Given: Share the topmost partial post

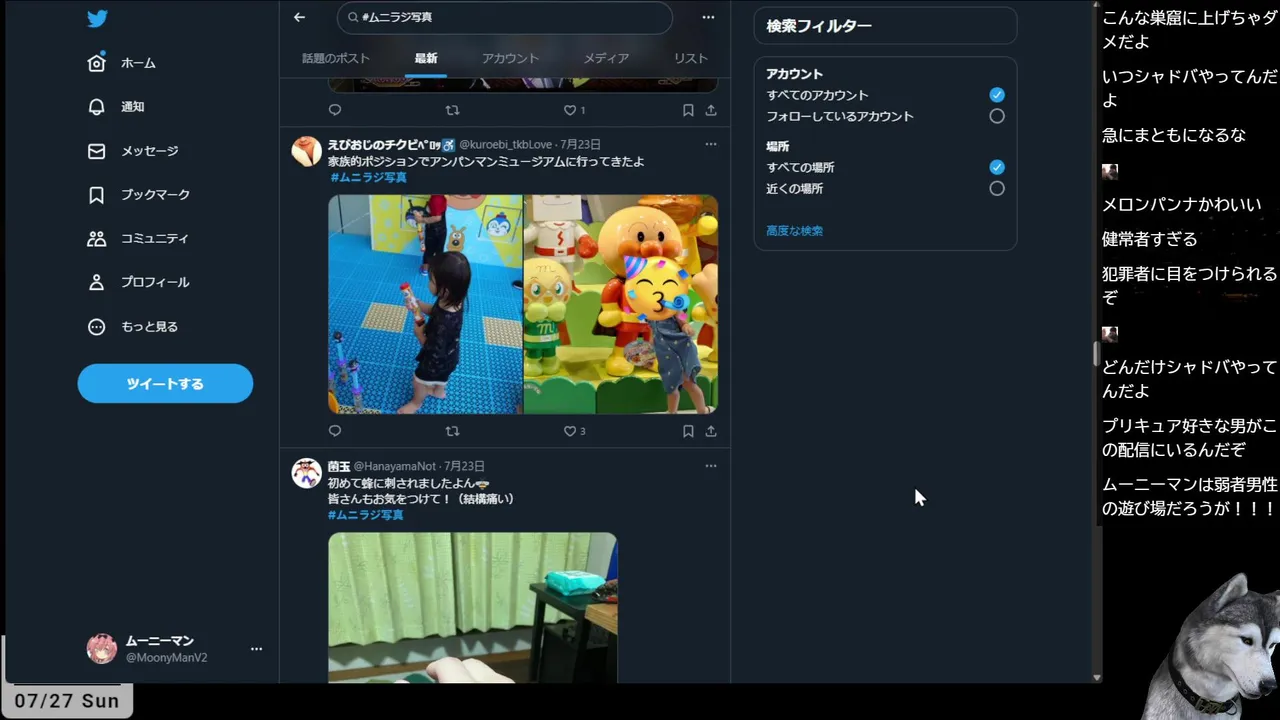Looking at the screenshot, I should (x=711, y=110).
